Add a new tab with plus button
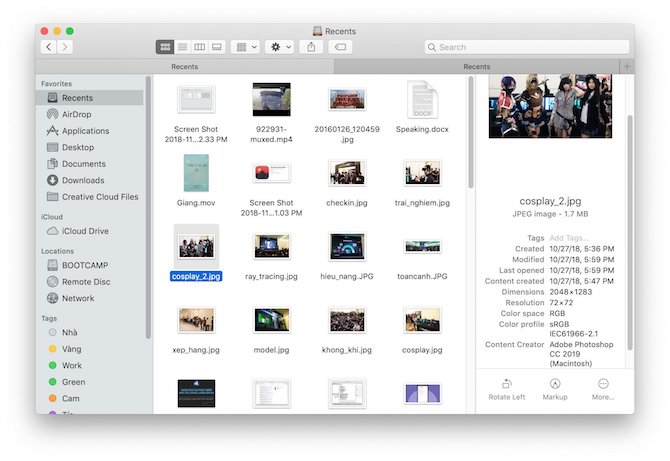This screenshot has width=670, height=461. [x=627, y=66]
